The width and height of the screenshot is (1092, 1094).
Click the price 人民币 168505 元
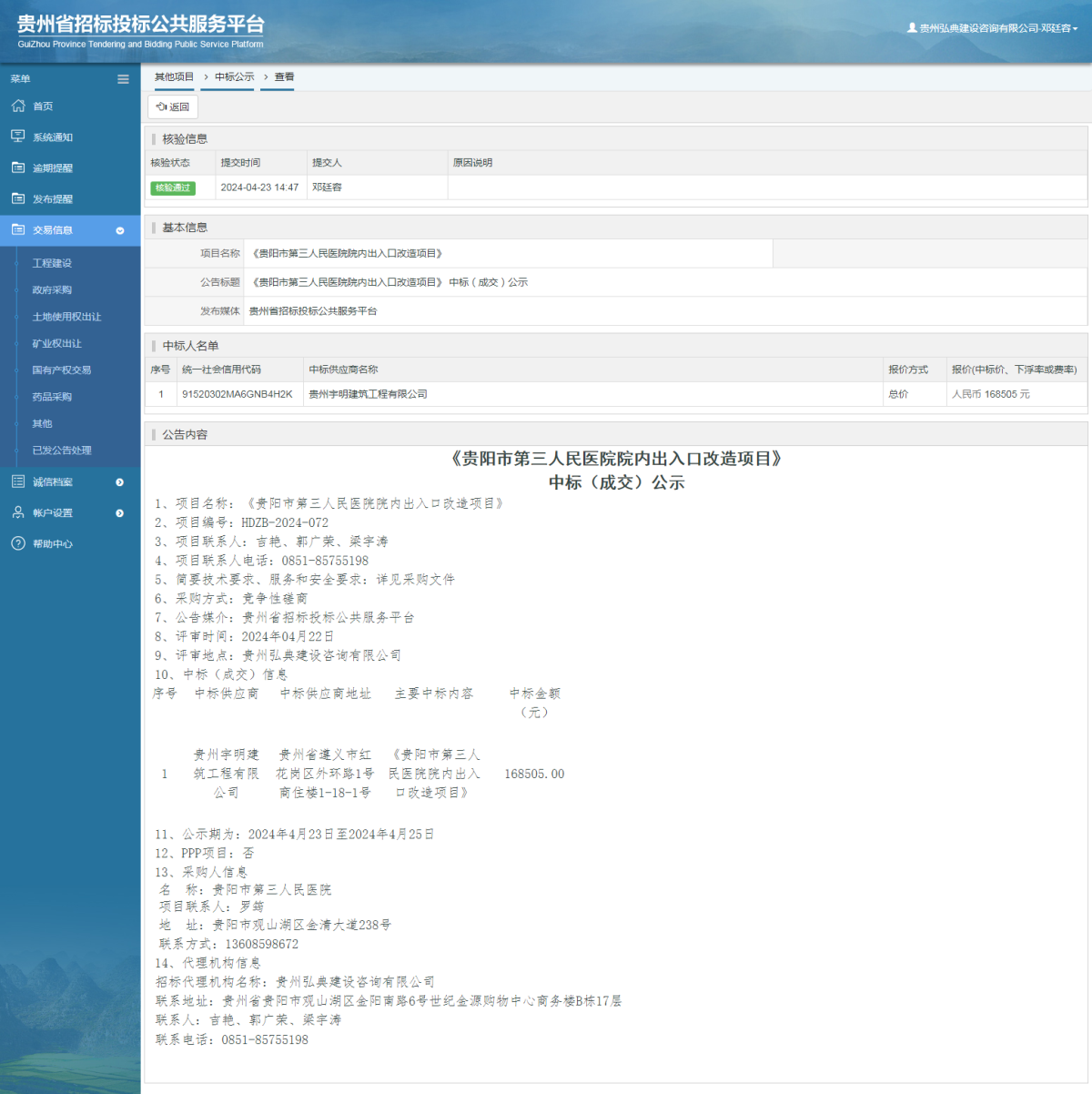point(991,394)
